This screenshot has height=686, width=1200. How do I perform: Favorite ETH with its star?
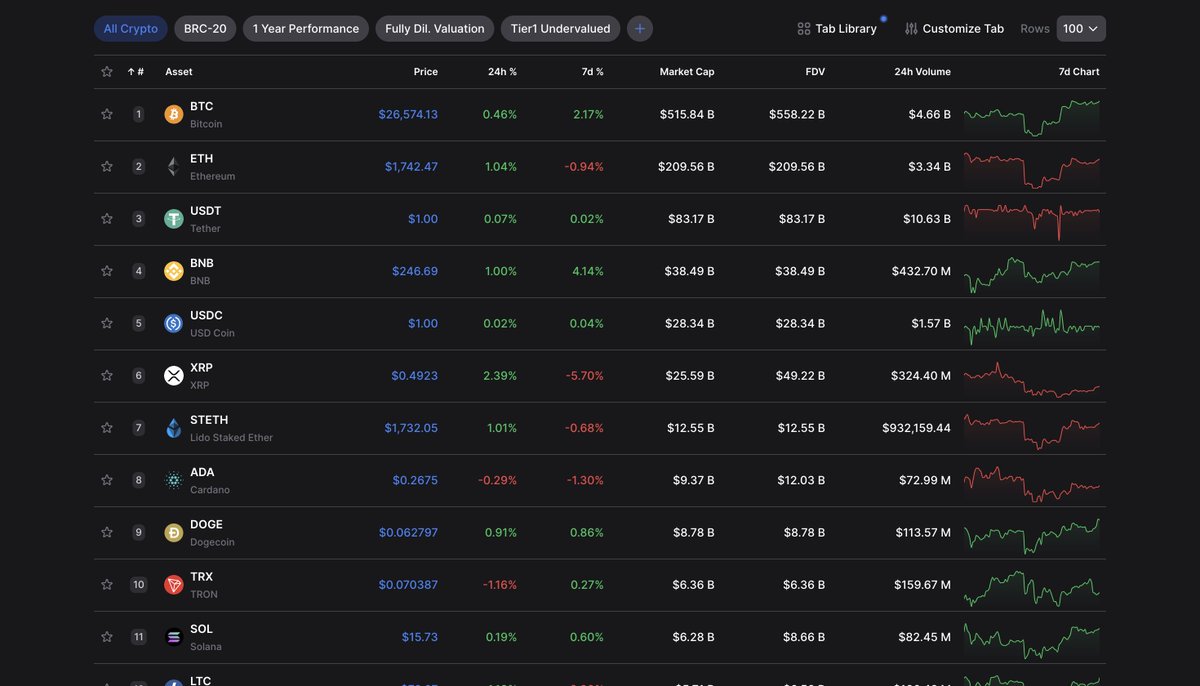click(107, 166)
